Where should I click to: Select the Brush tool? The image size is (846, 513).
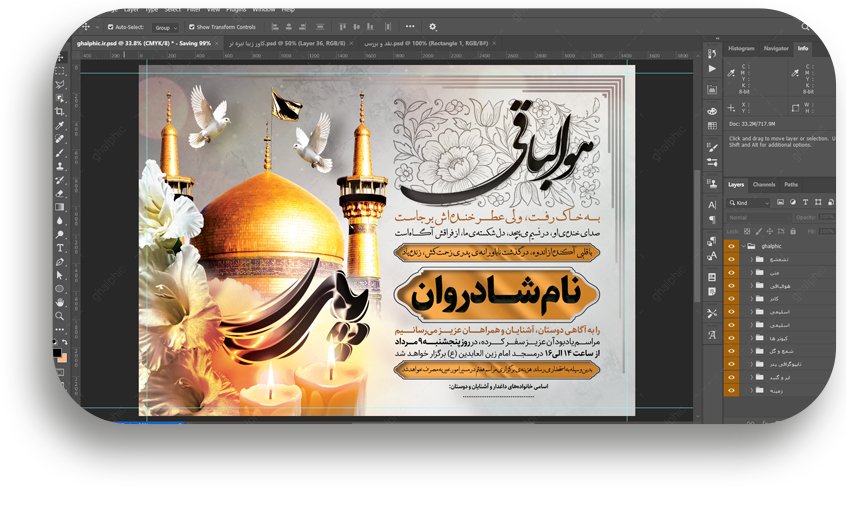click(x=60, y=153)
